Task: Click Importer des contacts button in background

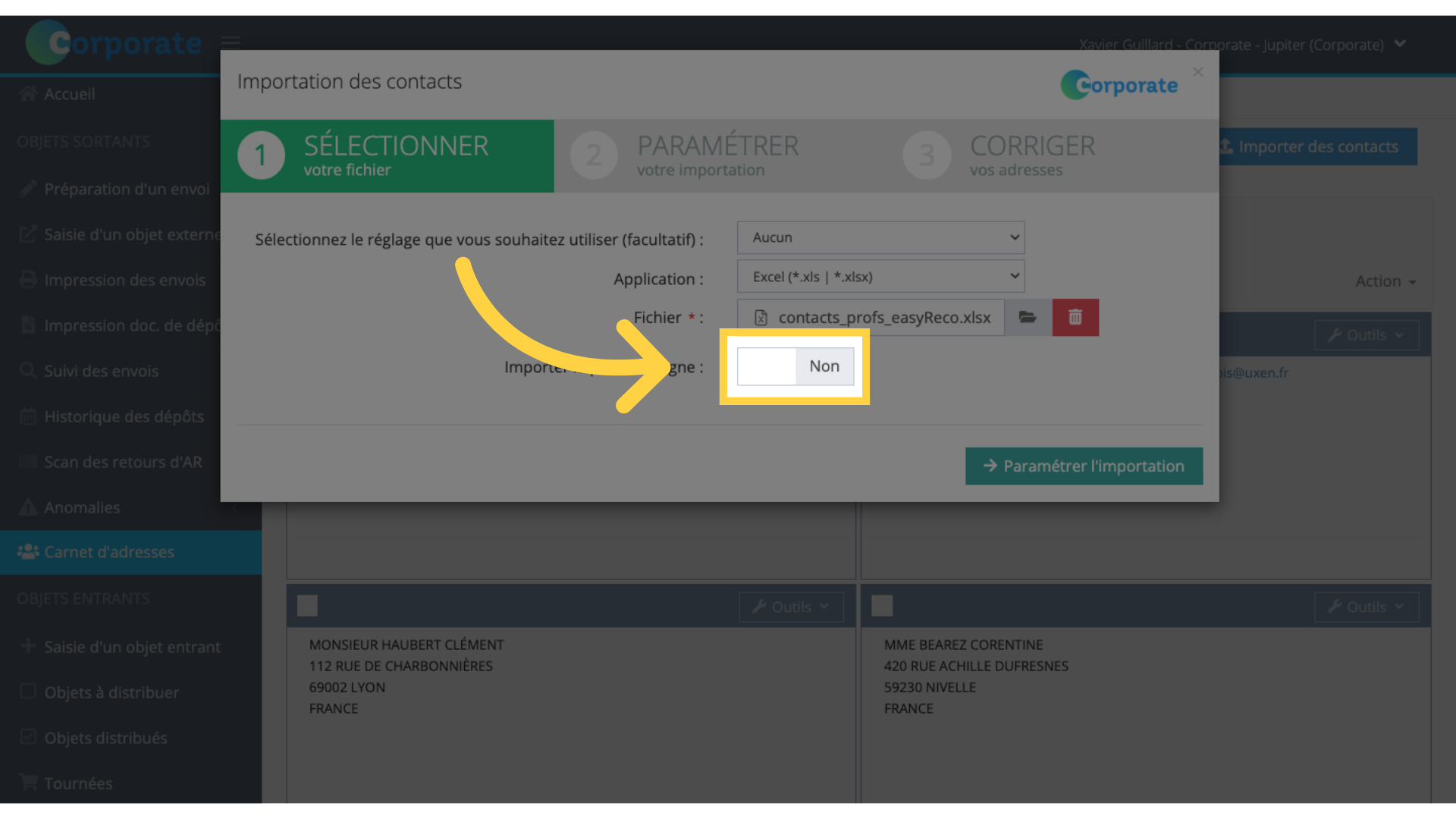Action: (1318, 146)
